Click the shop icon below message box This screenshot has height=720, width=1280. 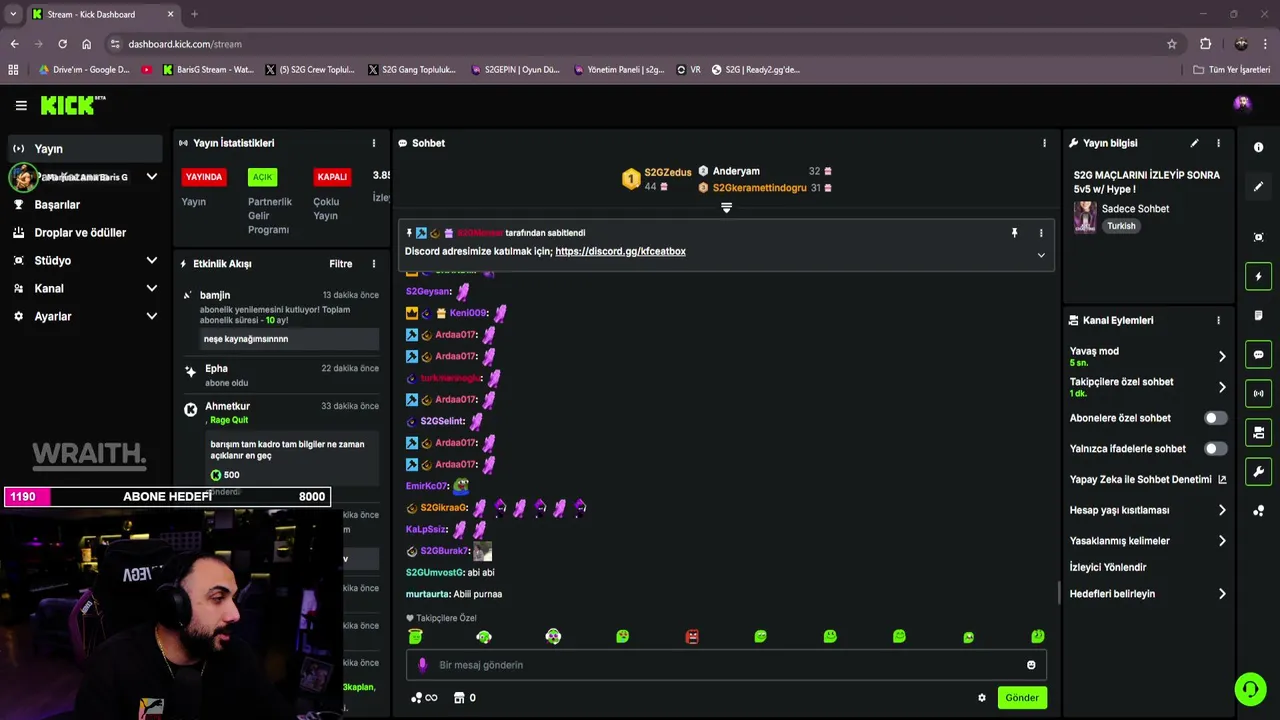pyautogui.click(x=459, y=698)
